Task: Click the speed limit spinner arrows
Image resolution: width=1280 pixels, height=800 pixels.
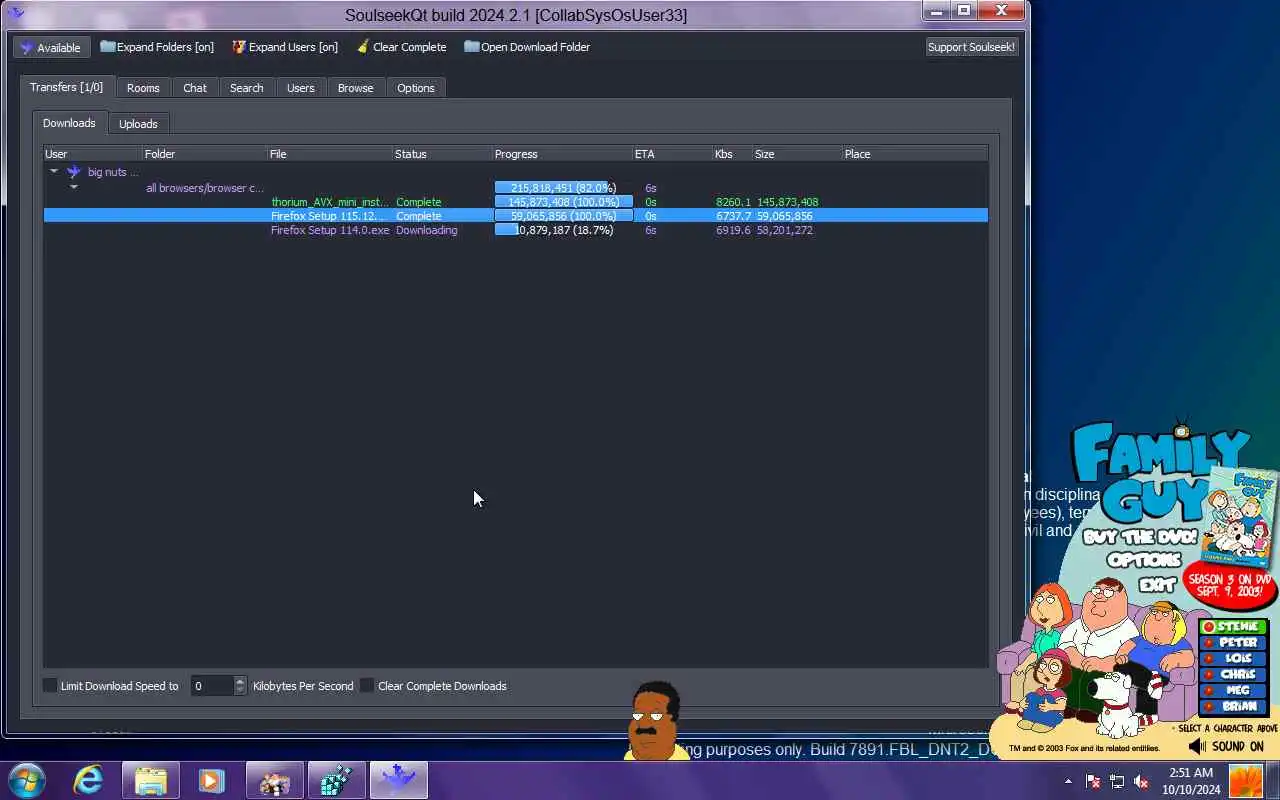Action: pyautogui.click(x=239, y=685)
